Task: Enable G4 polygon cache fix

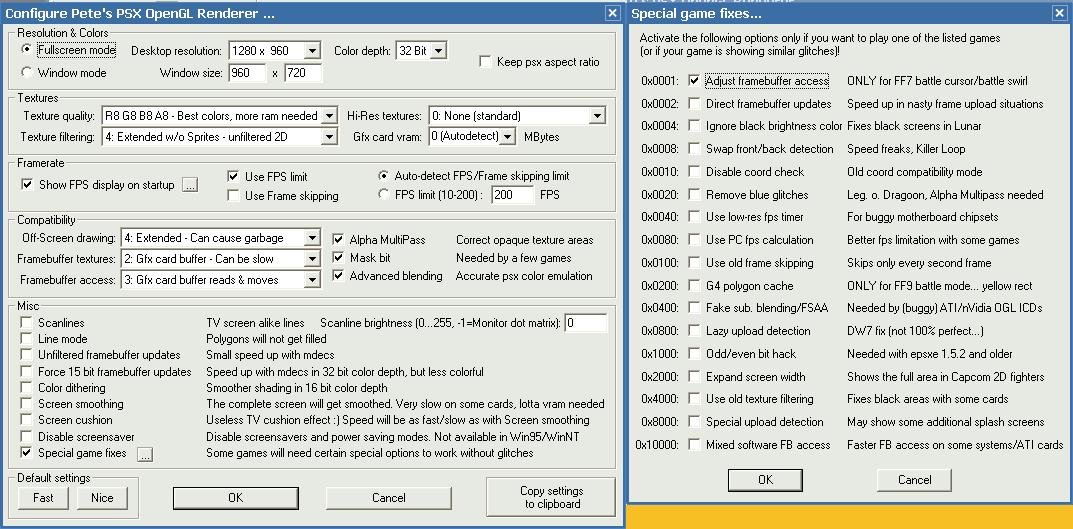Action: 694,285
